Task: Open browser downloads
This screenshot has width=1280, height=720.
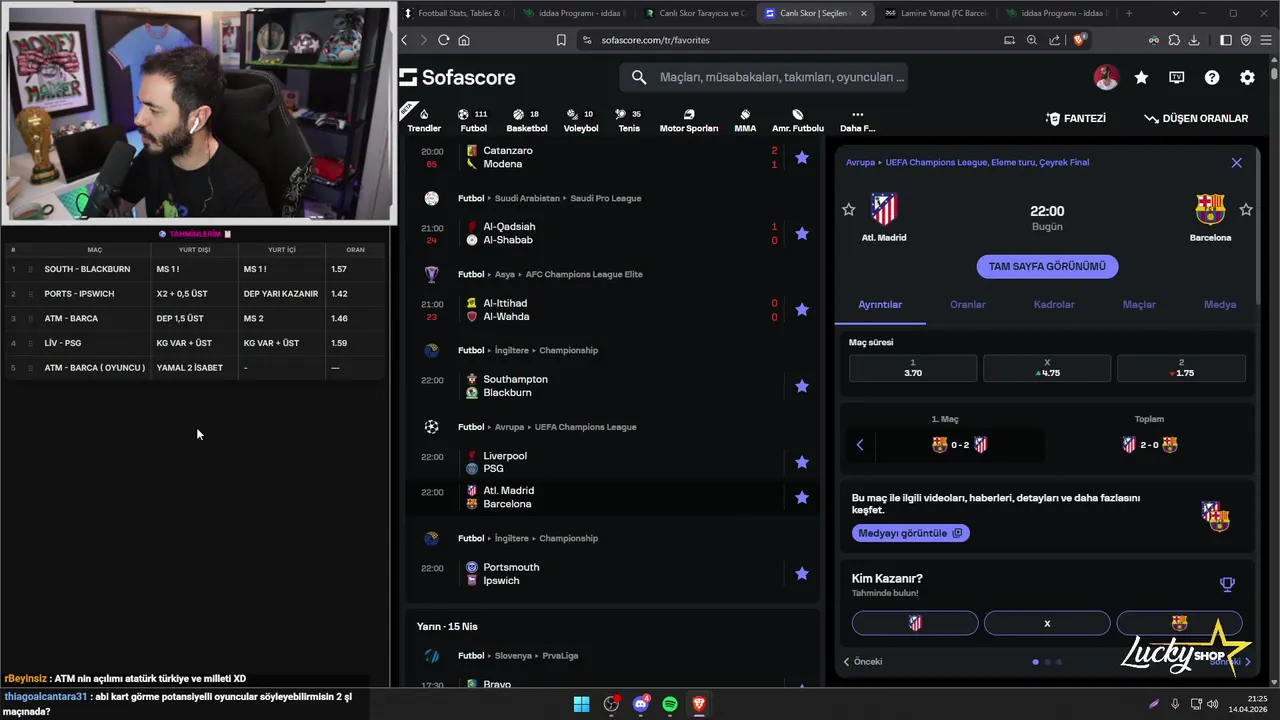Action: [x=1194, y=40]
